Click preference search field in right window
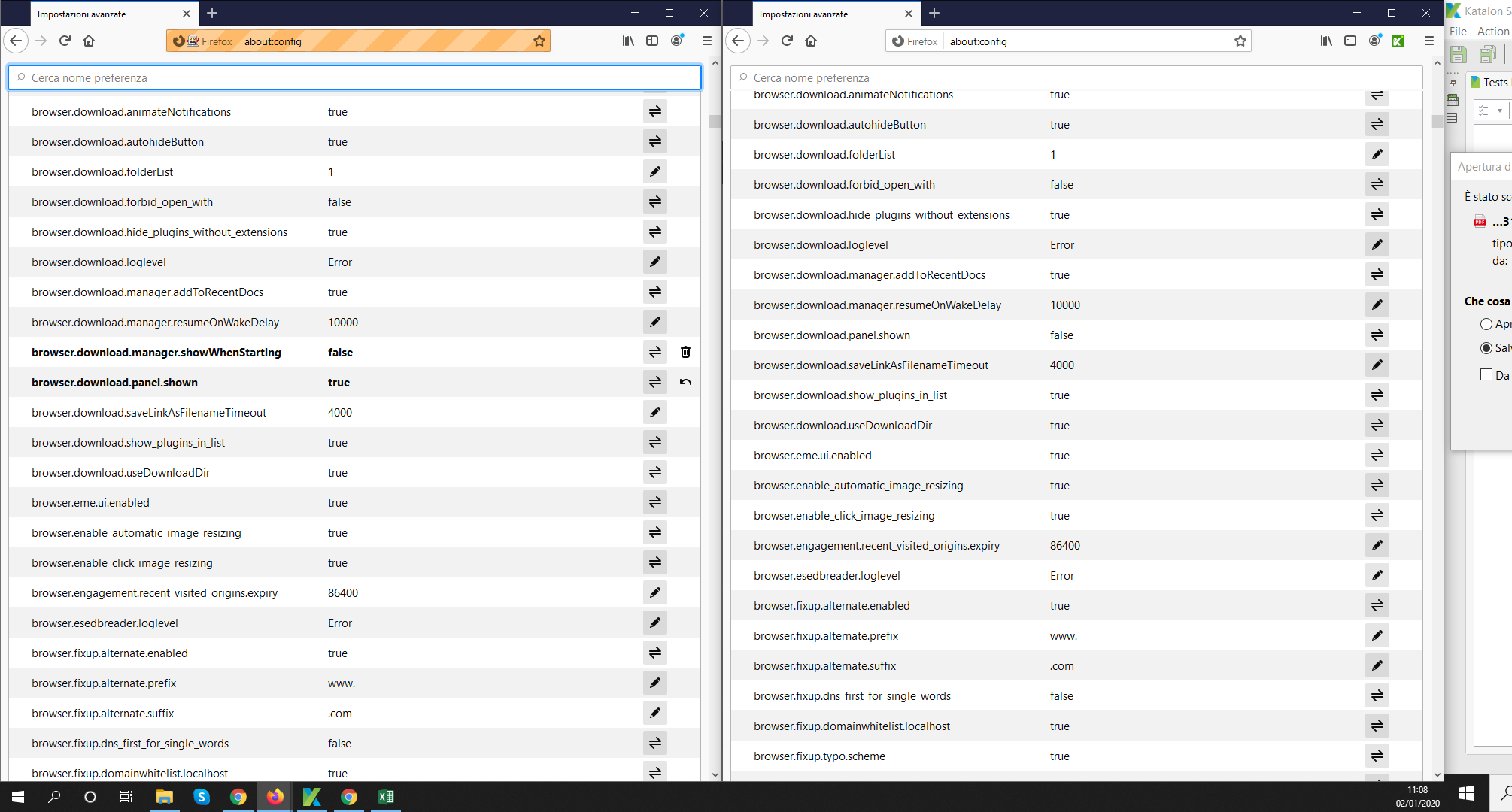Viewport: 1512px width, 812px height. [x=1076, y=77]
